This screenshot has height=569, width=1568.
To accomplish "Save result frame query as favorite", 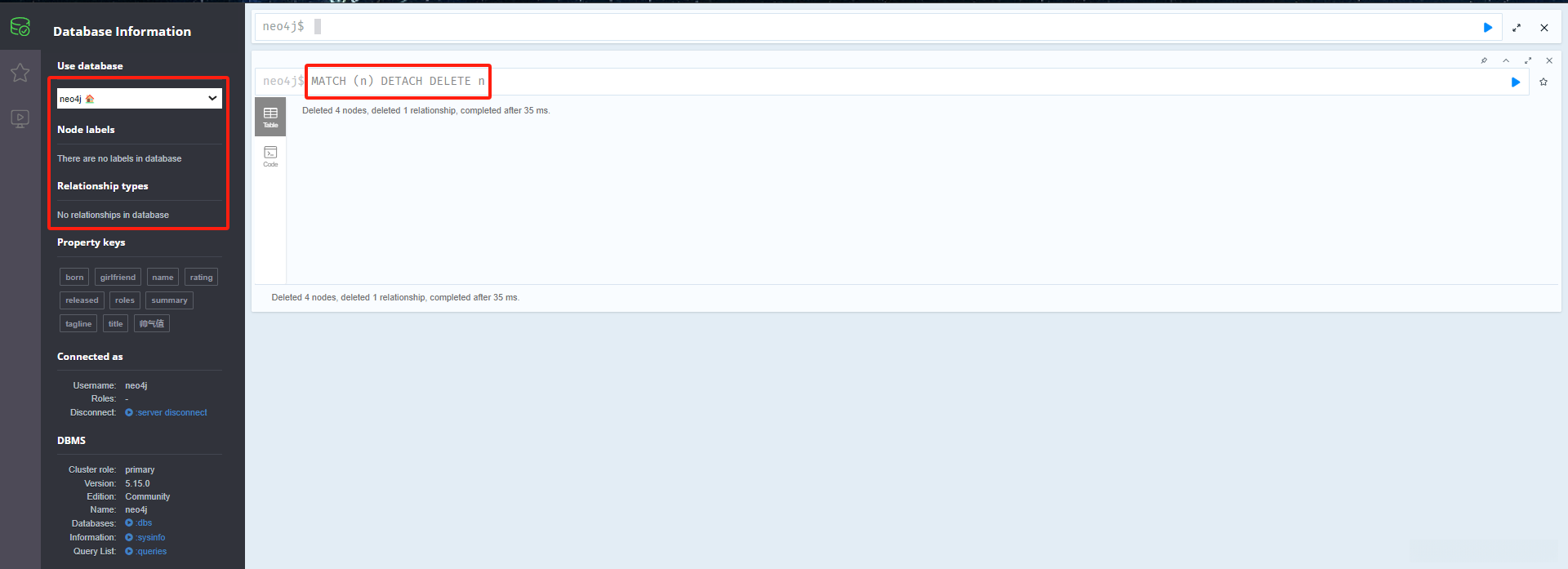I will coord(1543,82).
